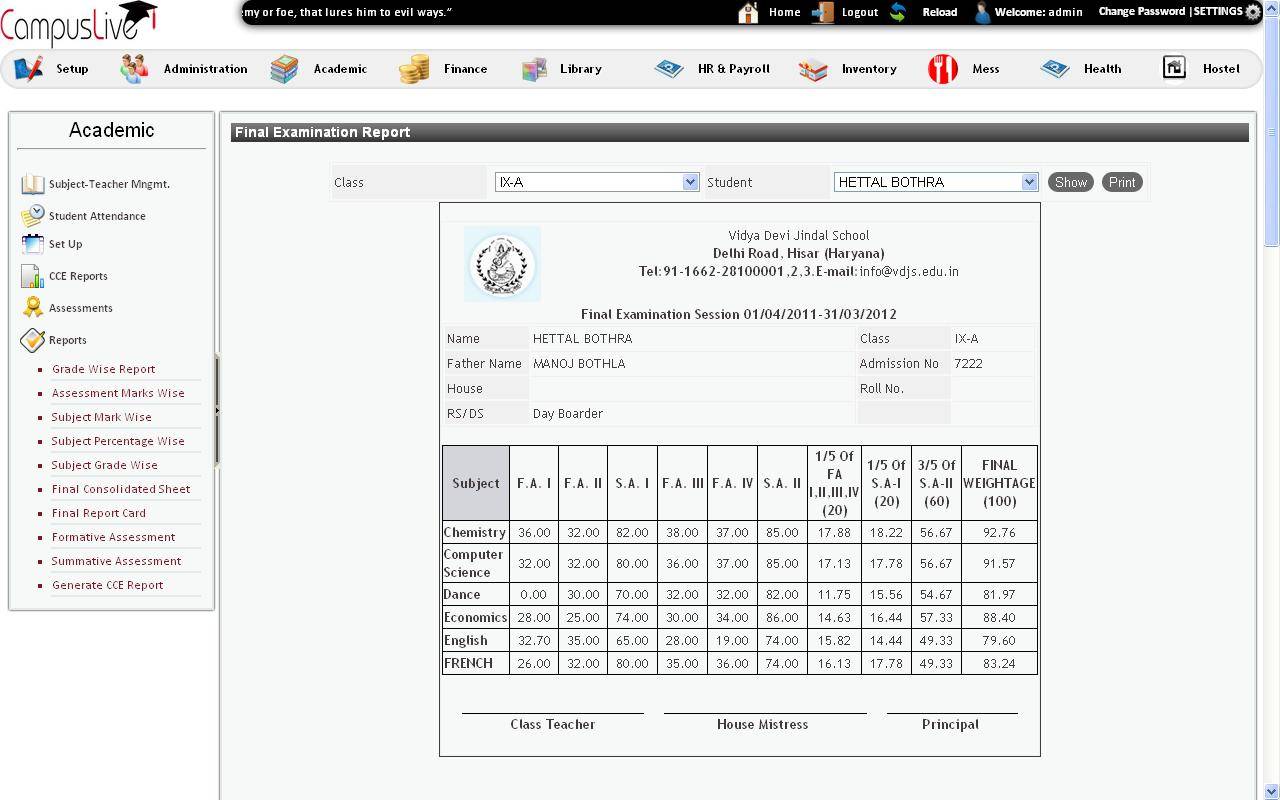The height and width of the screenshot is (800, 1280).
Task: Click the Assessments ribbon icon
Action: [x=33, y=307]
